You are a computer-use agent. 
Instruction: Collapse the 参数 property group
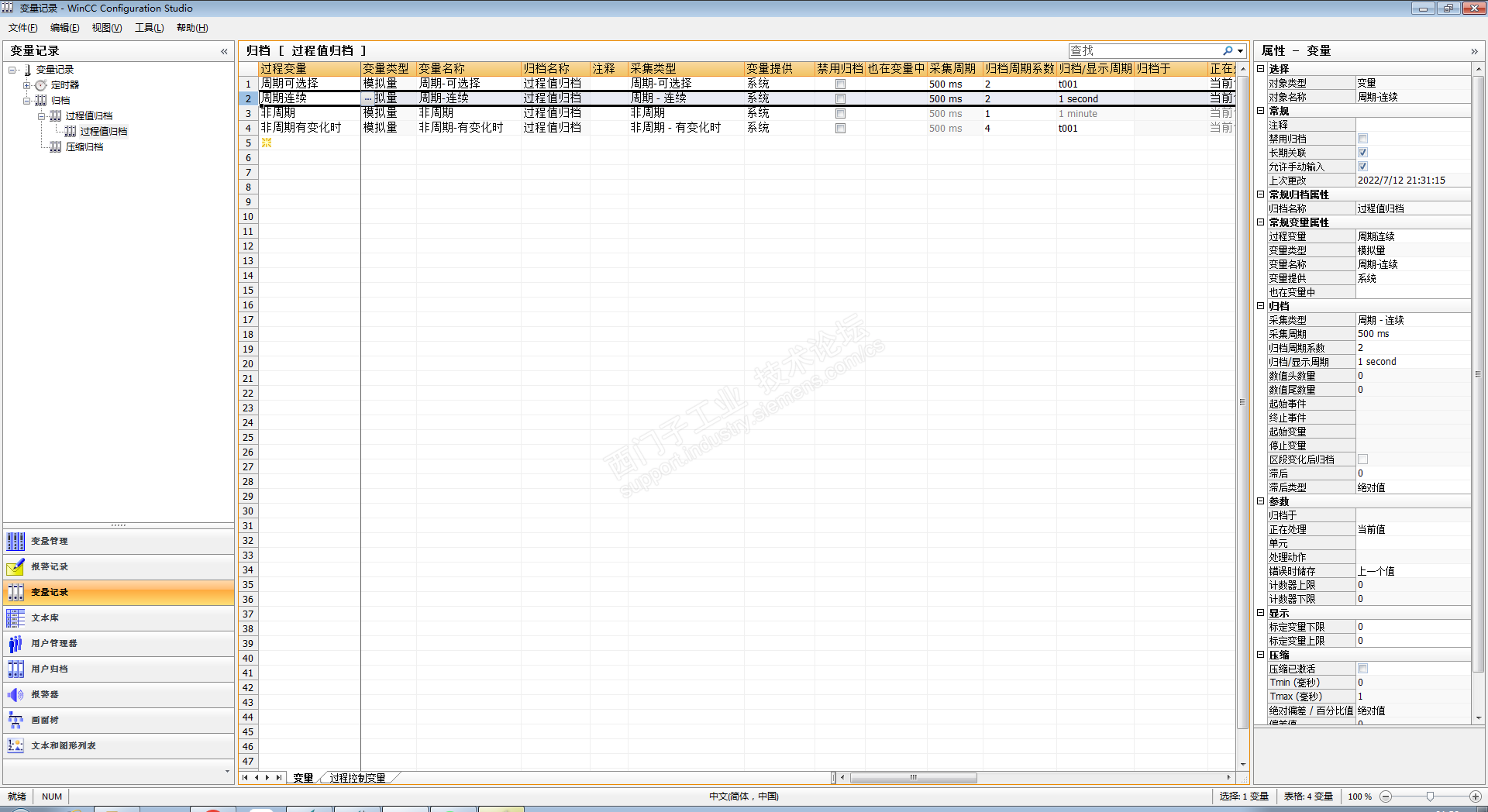[x=1261, y=501]
